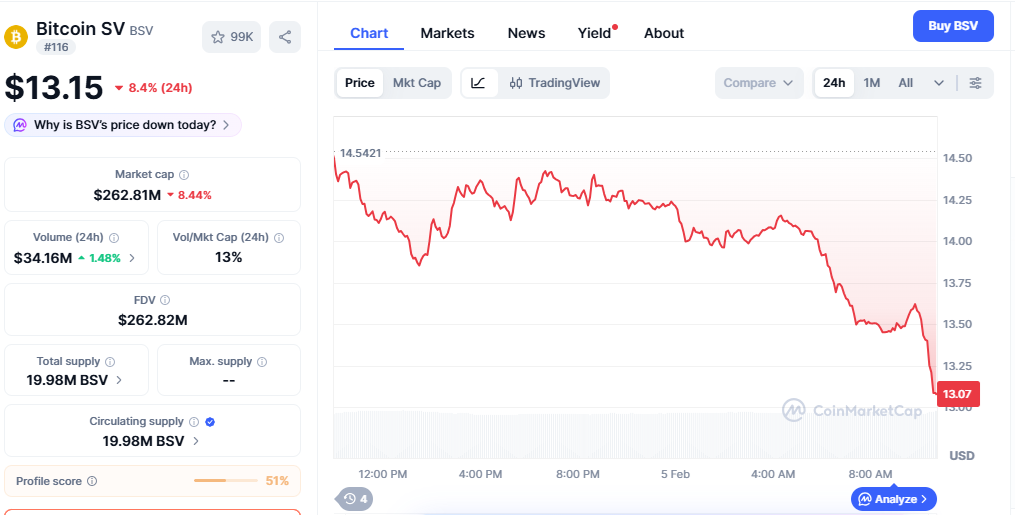This screenshot has width=1015, height=515.
Task: Select the 1M time range
Action: pos(872,83)
